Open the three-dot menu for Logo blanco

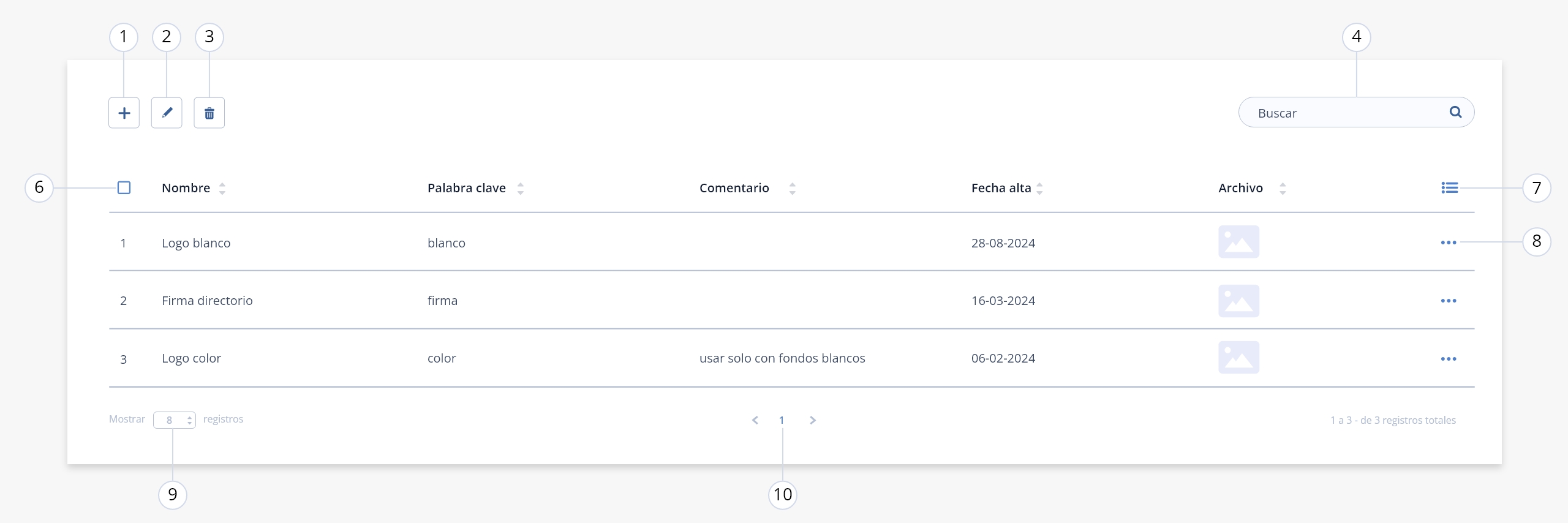click(1449, 243)
